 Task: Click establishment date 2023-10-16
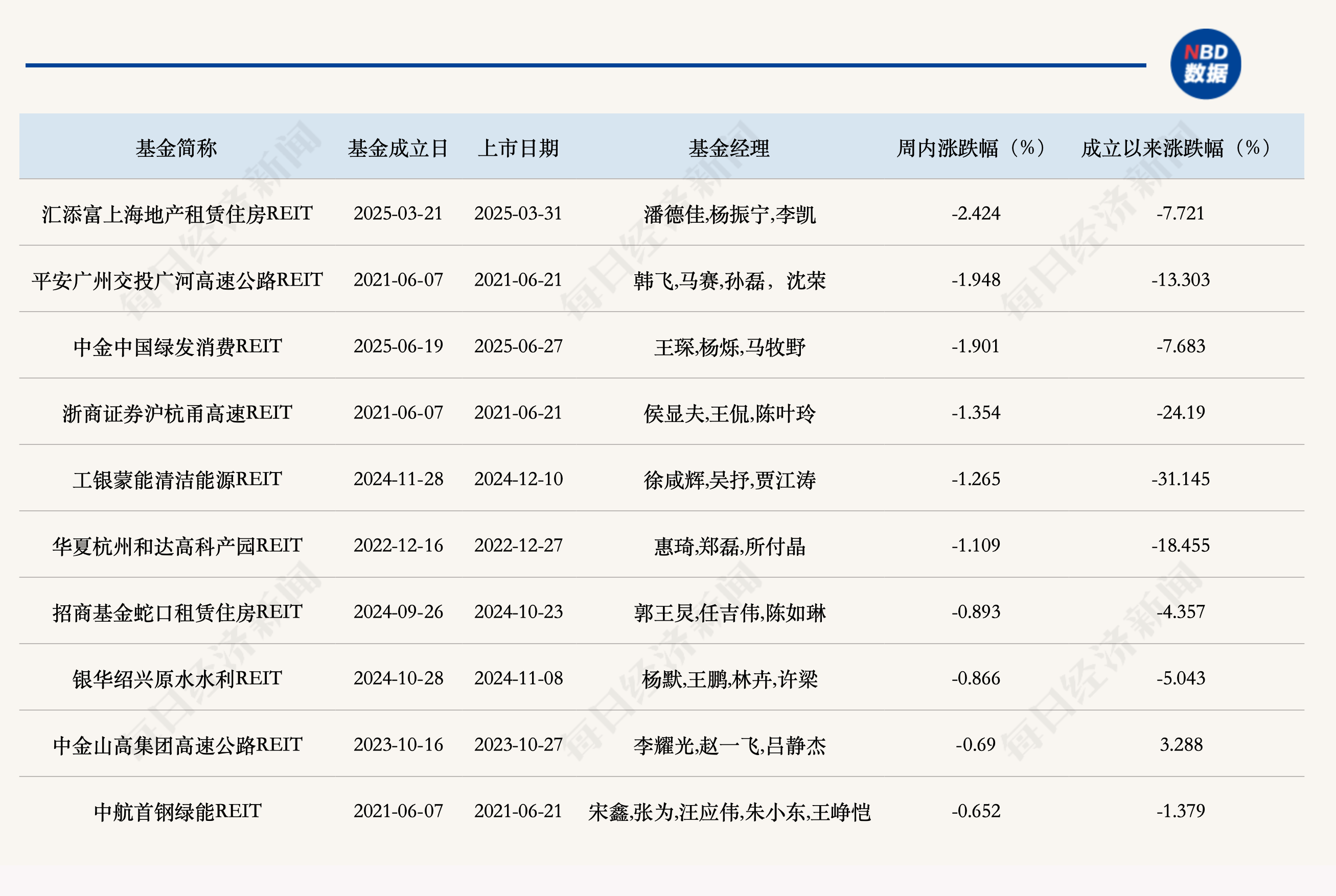pos(398,744)
